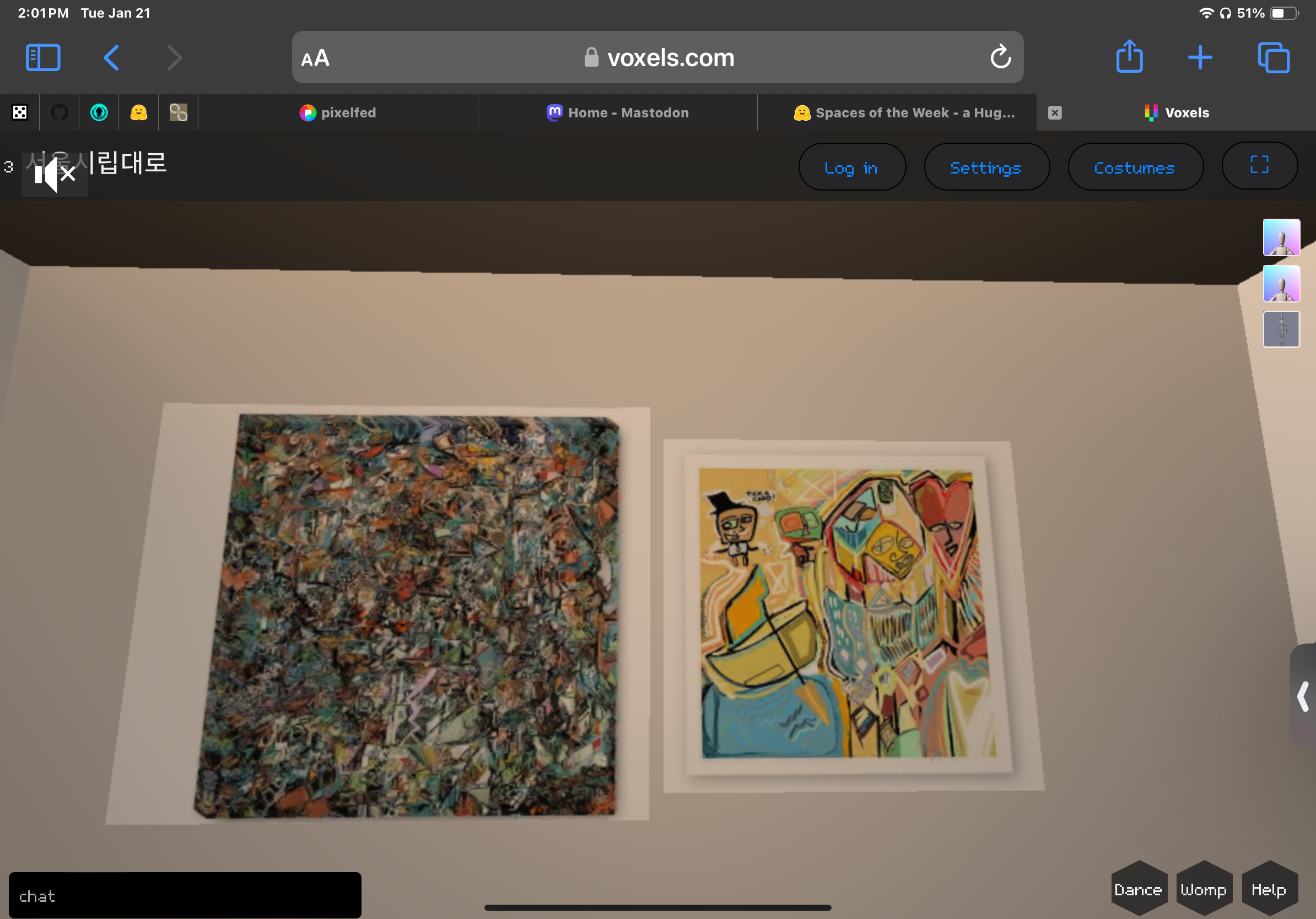Image resolution: width=1316 pixels, height=919 pixels.
Task: Focus the chat input field
Action: (185, 895)
